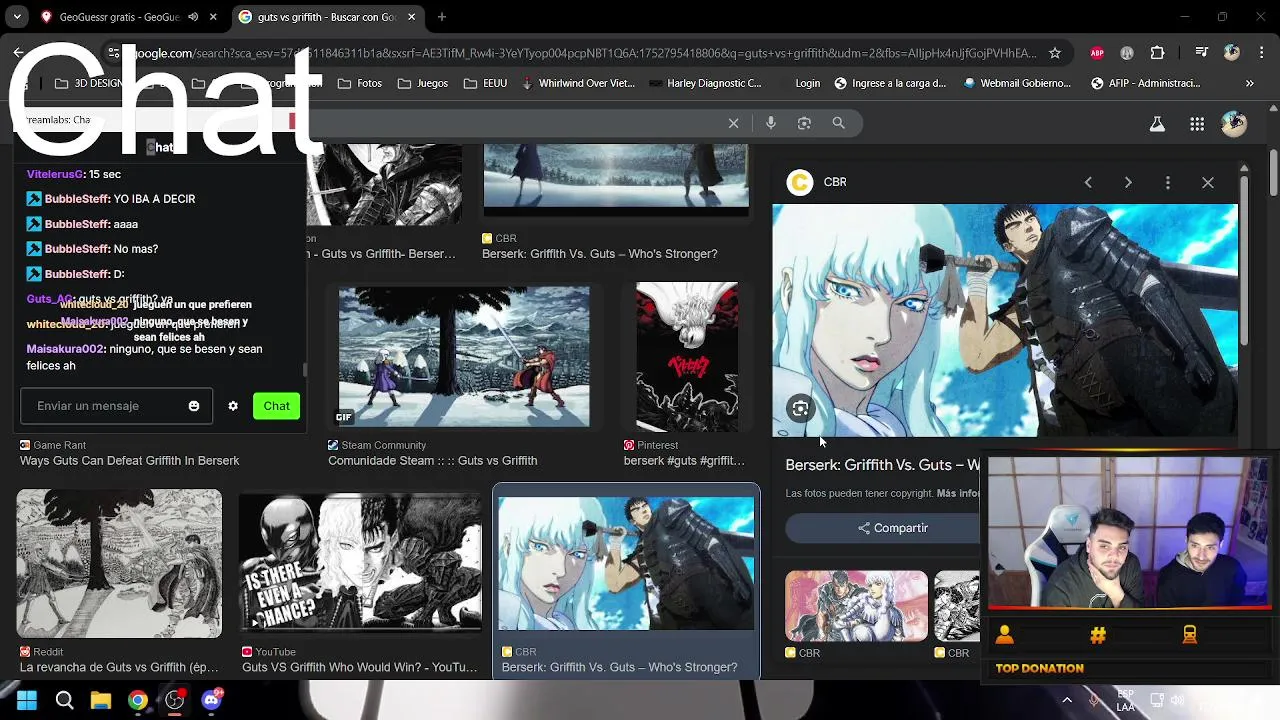Close the image preview panel

point(1208,182)
